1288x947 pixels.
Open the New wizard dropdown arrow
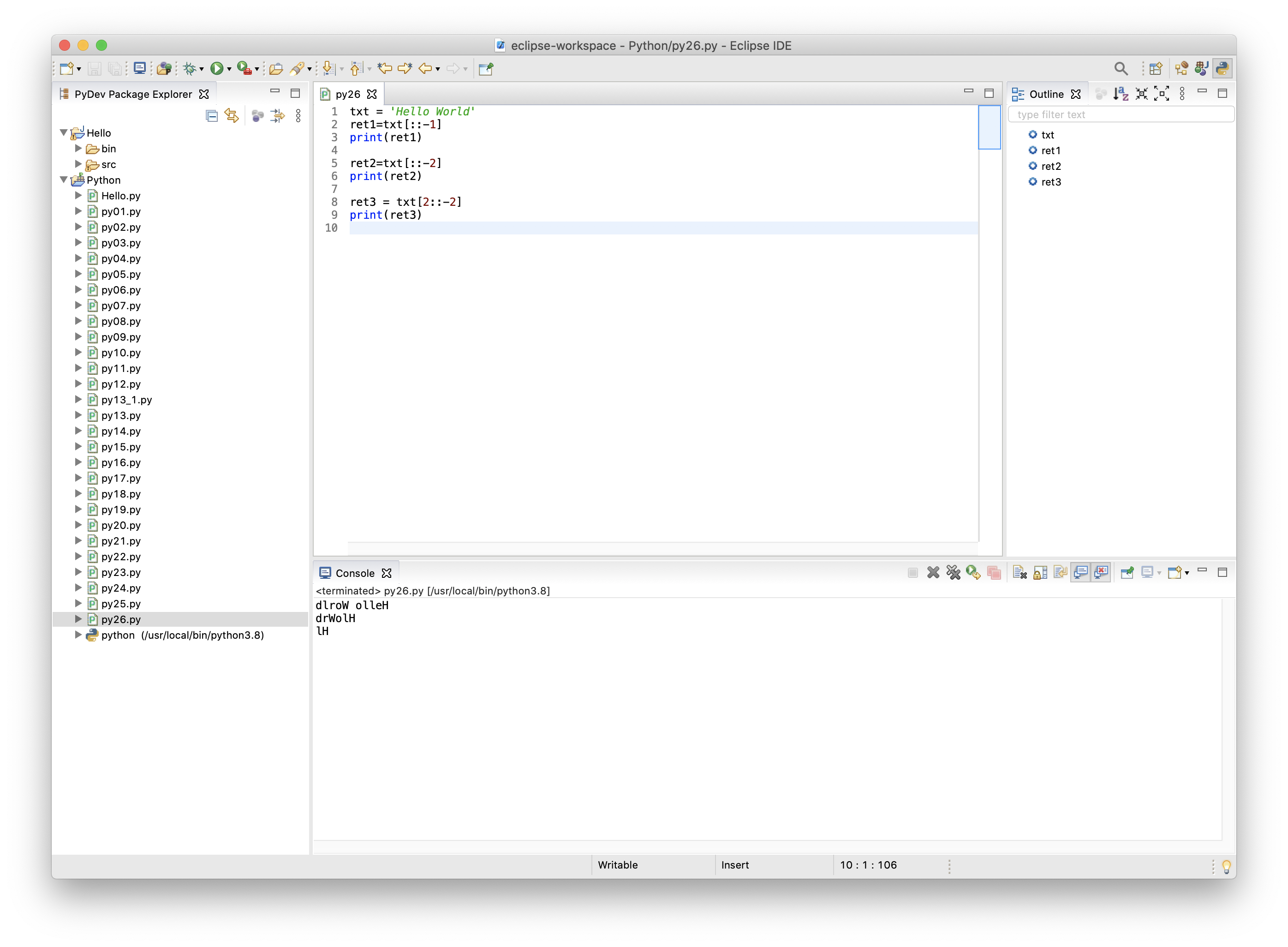[x=79, y=69]
